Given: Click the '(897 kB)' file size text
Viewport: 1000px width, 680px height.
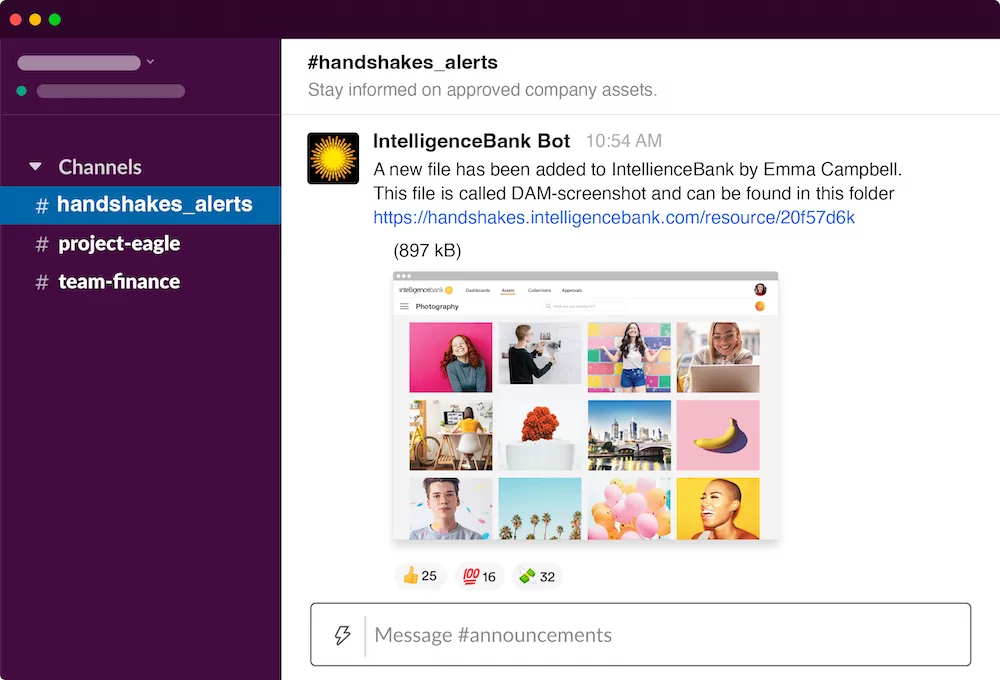Looking at the screenshot, I should pos(427,251).
